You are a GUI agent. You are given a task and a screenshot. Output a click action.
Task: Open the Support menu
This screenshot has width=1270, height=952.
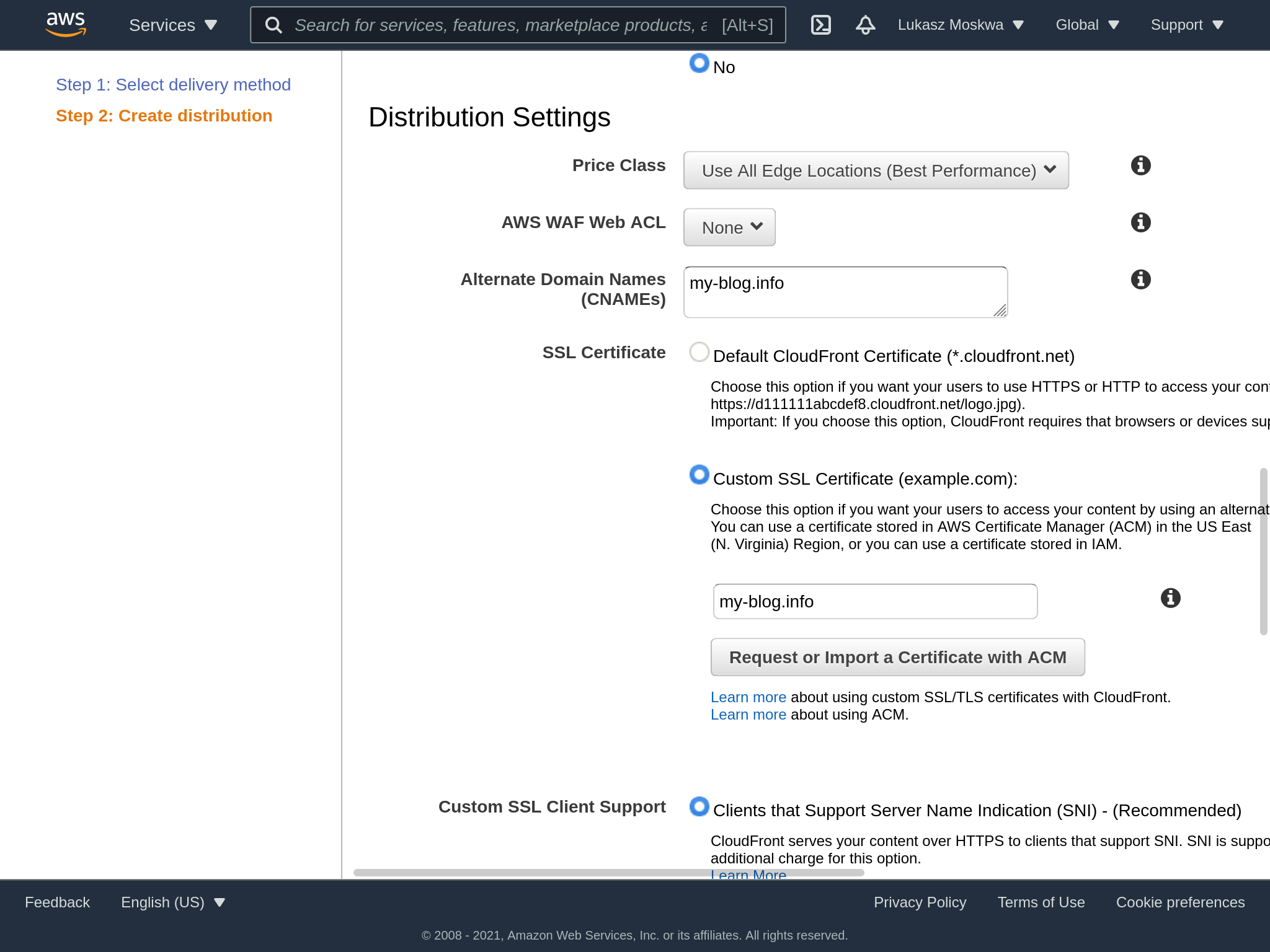point(1186,25)
